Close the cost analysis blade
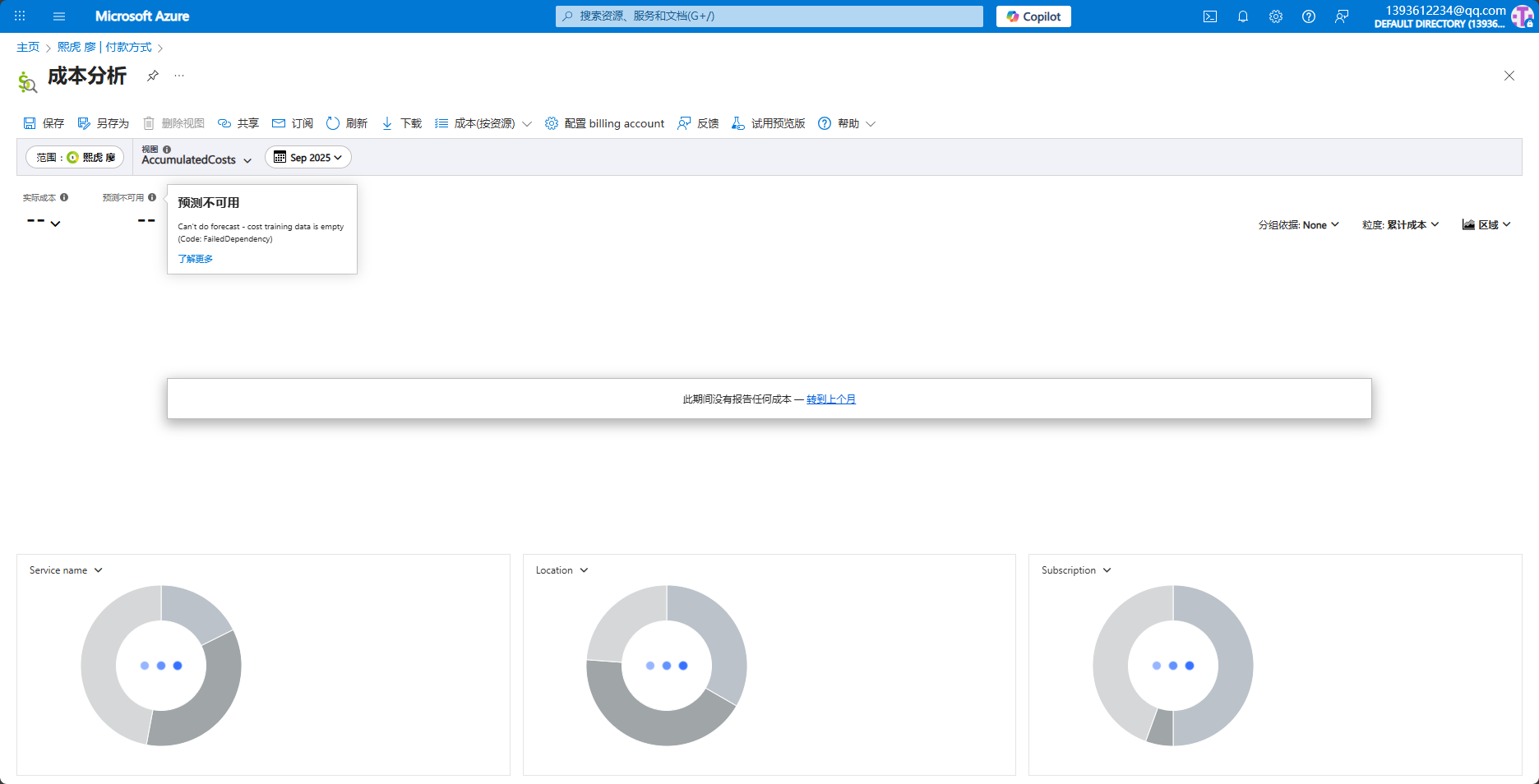 pos(1509,76)
